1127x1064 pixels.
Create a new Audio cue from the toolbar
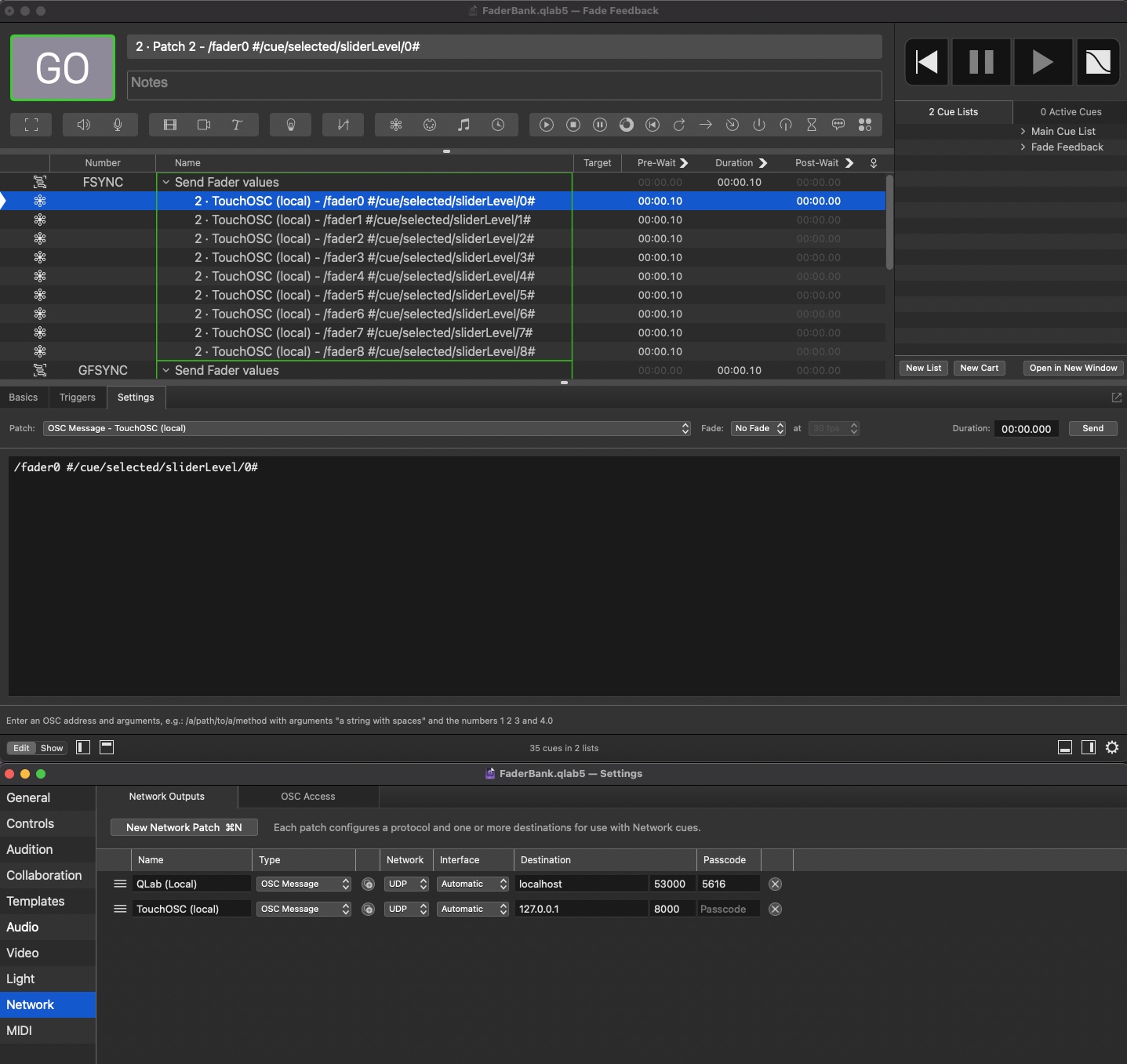coord(84,125)
